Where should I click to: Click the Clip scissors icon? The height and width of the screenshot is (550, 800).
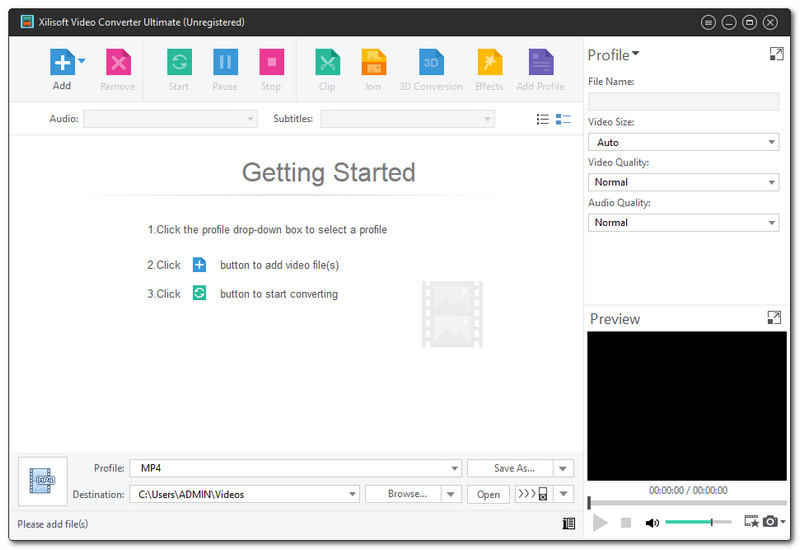pyautogui.click(x=327, y=63)
